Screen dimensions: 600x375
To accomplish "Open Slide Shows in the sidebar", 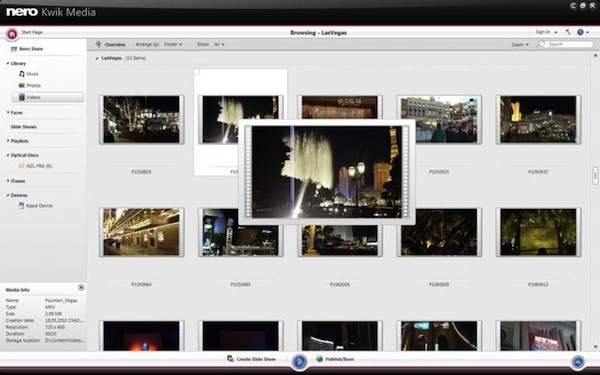I will (23, 127).
